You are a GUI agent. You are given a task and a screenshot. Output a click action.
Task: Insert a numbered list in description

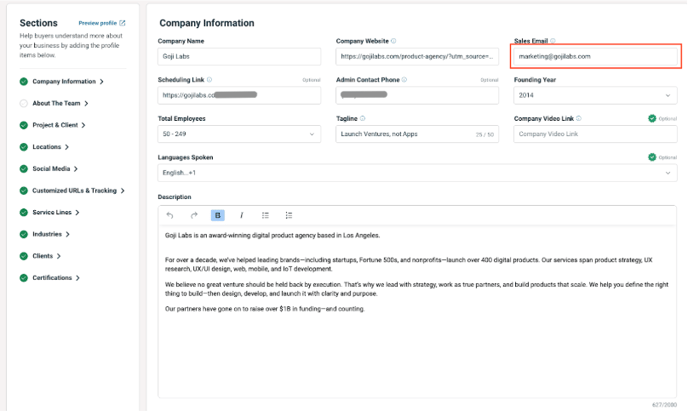[x=289, y=215]
